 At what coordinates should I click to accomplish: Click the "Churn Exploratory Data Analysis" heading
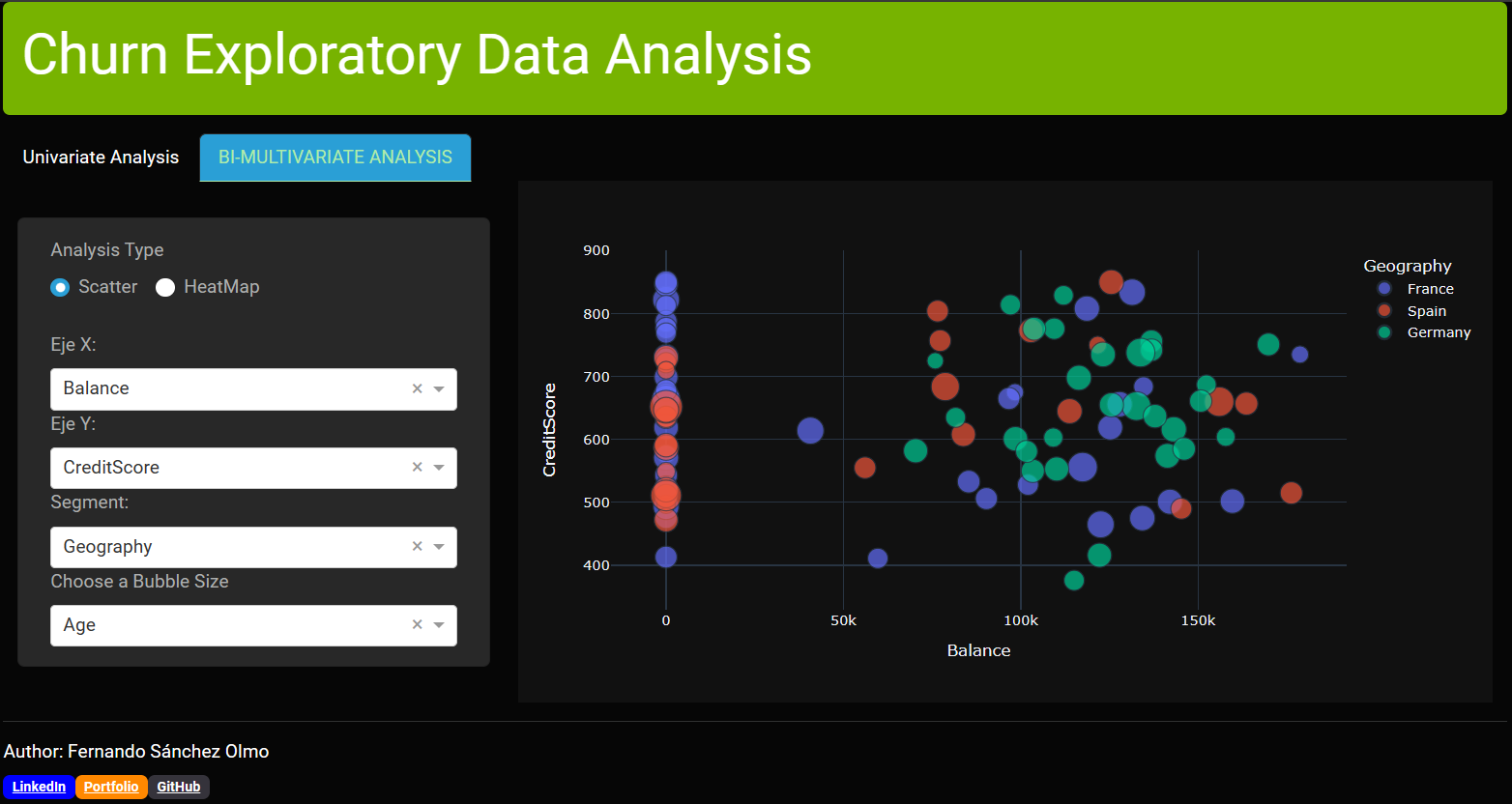(x=417, y=55)
